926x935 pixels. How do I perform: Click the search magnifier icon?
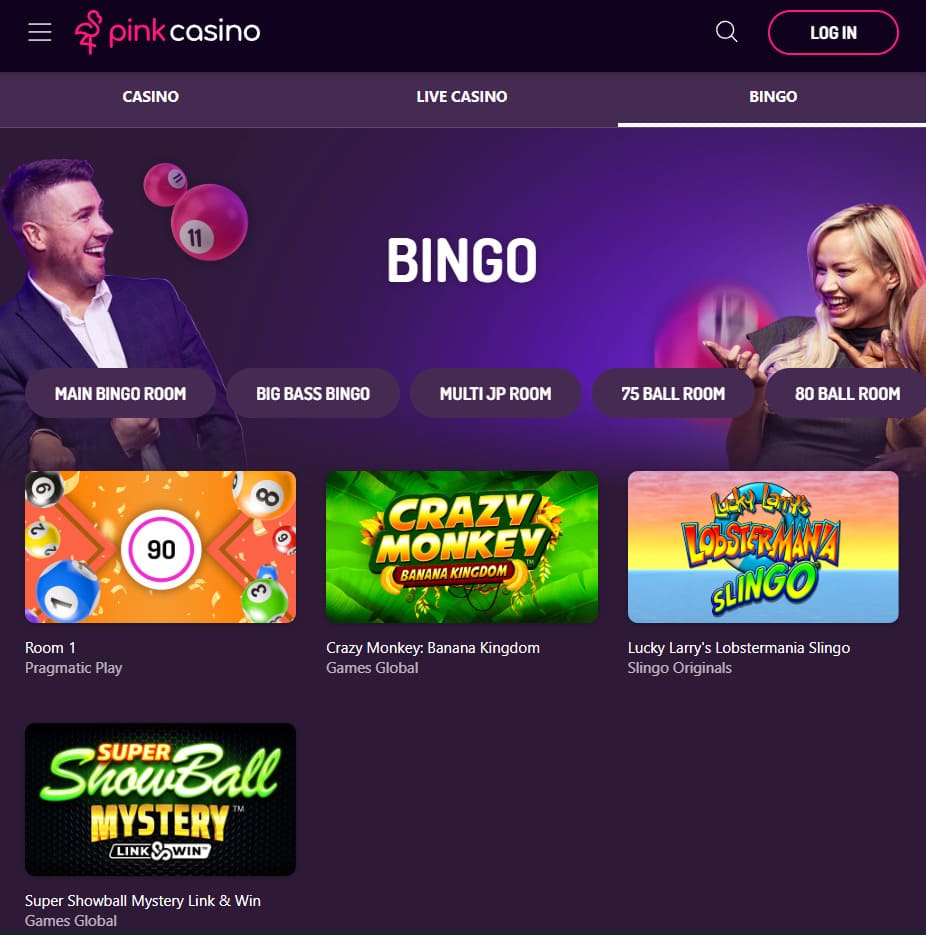pos(726,32)
